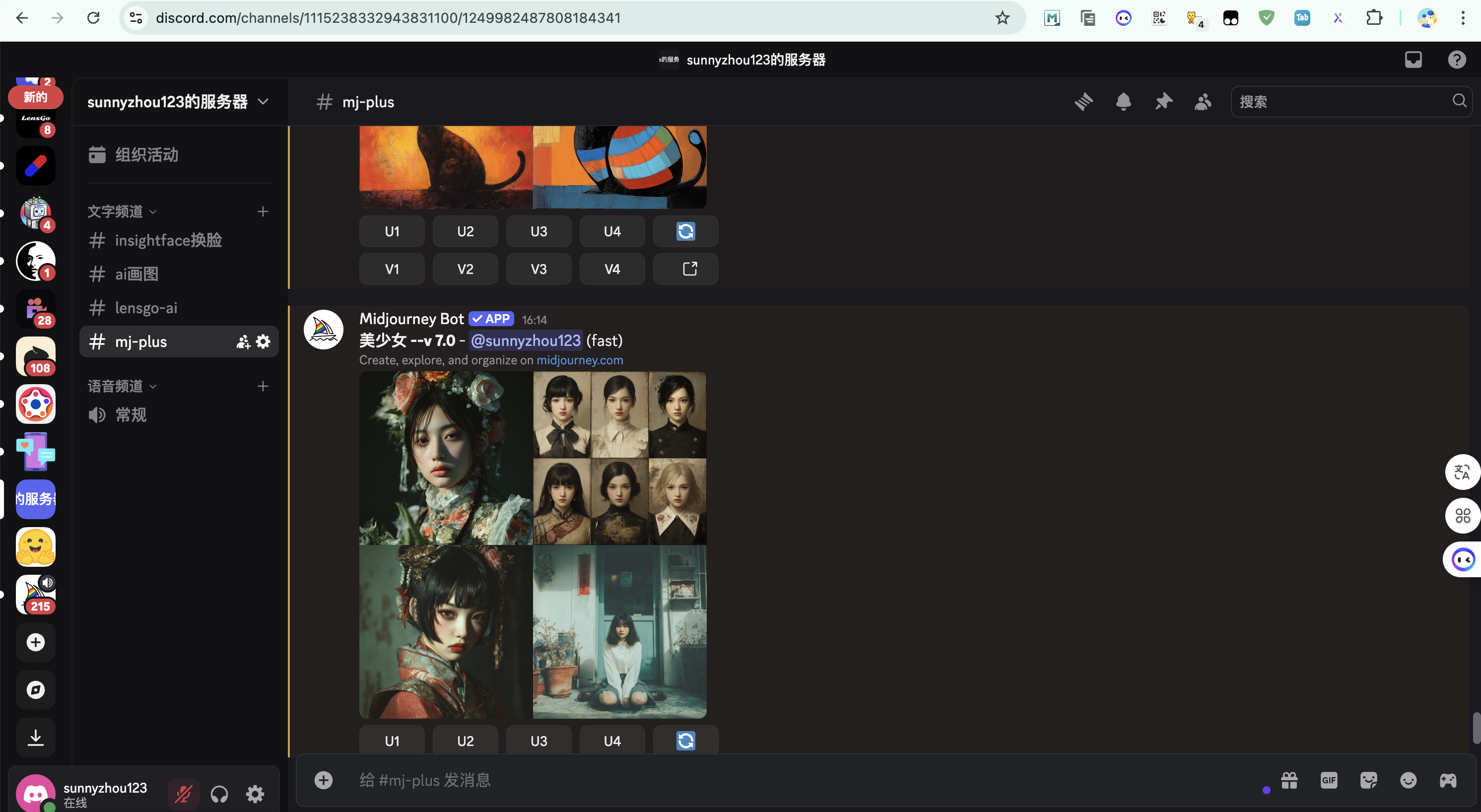Screen dimensions: 1481x812
Task: Switch to the lensgo-ai channel
Action: [146, 308]
